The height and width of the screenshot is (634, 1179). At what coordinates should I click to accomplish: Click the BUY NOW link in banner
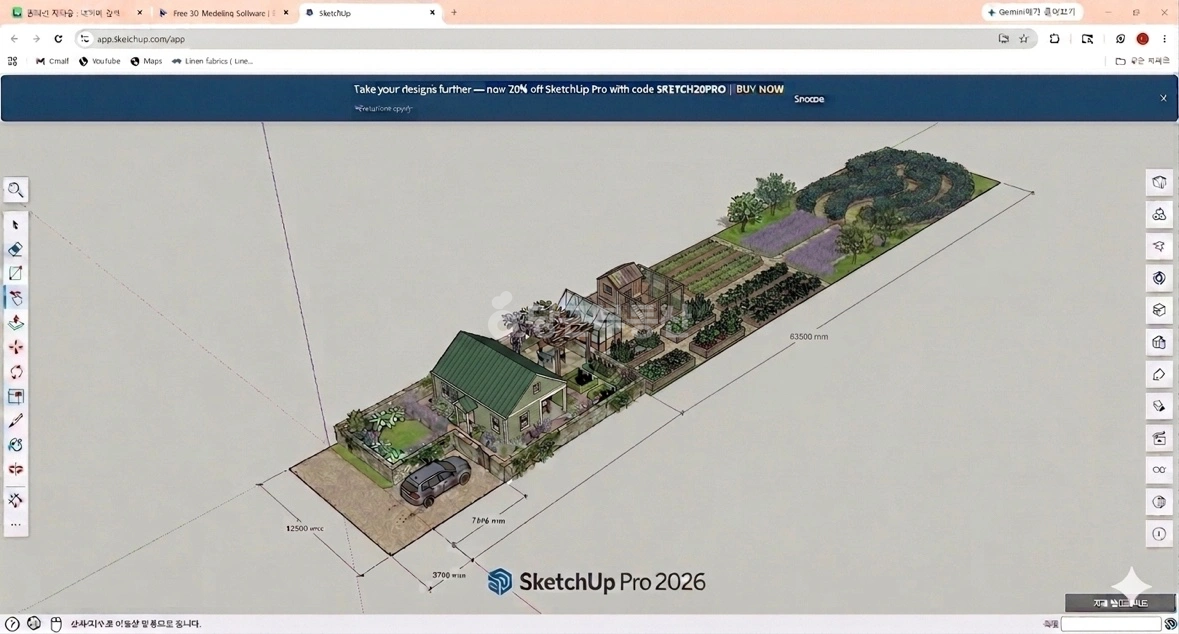coord(759,89)
